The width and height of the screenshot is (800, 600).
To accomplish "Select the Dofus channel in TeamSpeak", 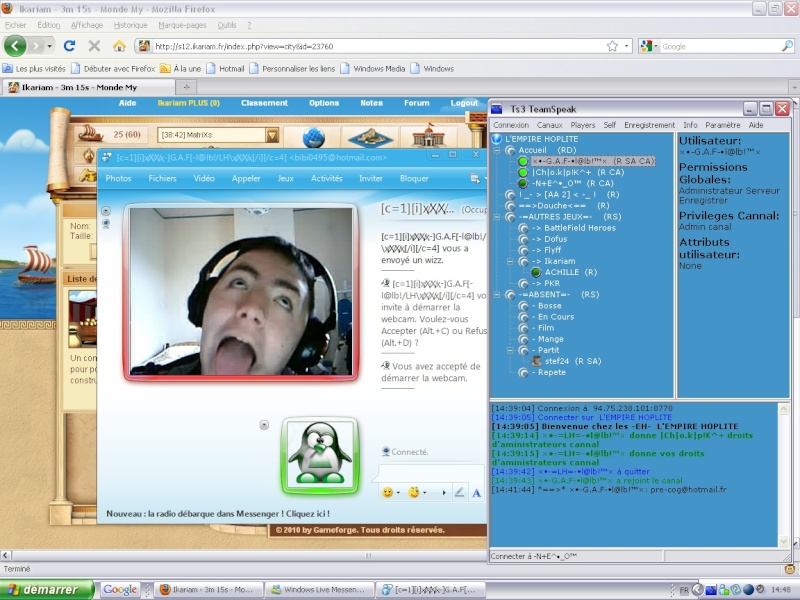I will (549, 239).
